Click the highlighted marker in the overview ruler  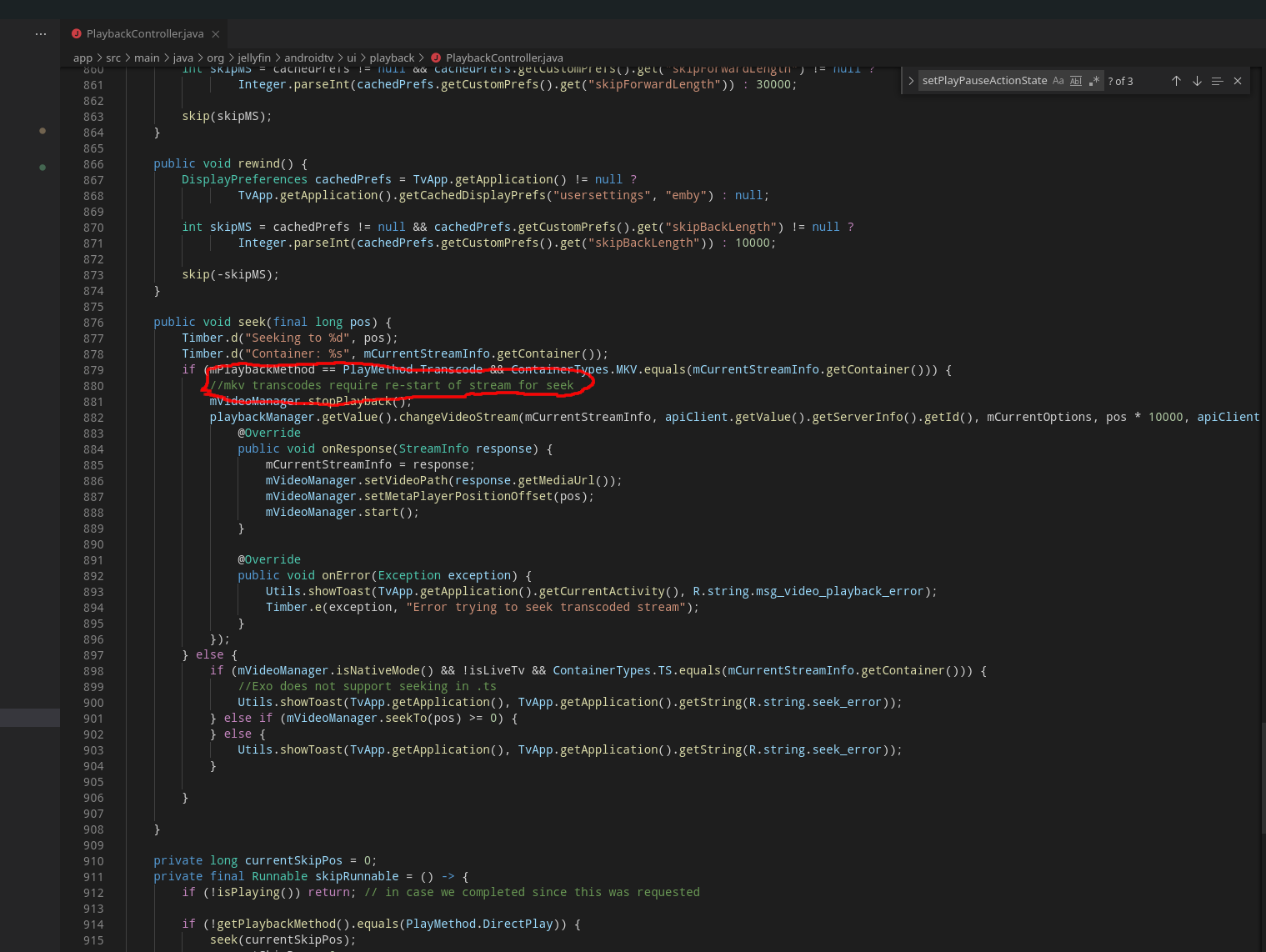tap(30, 717)
